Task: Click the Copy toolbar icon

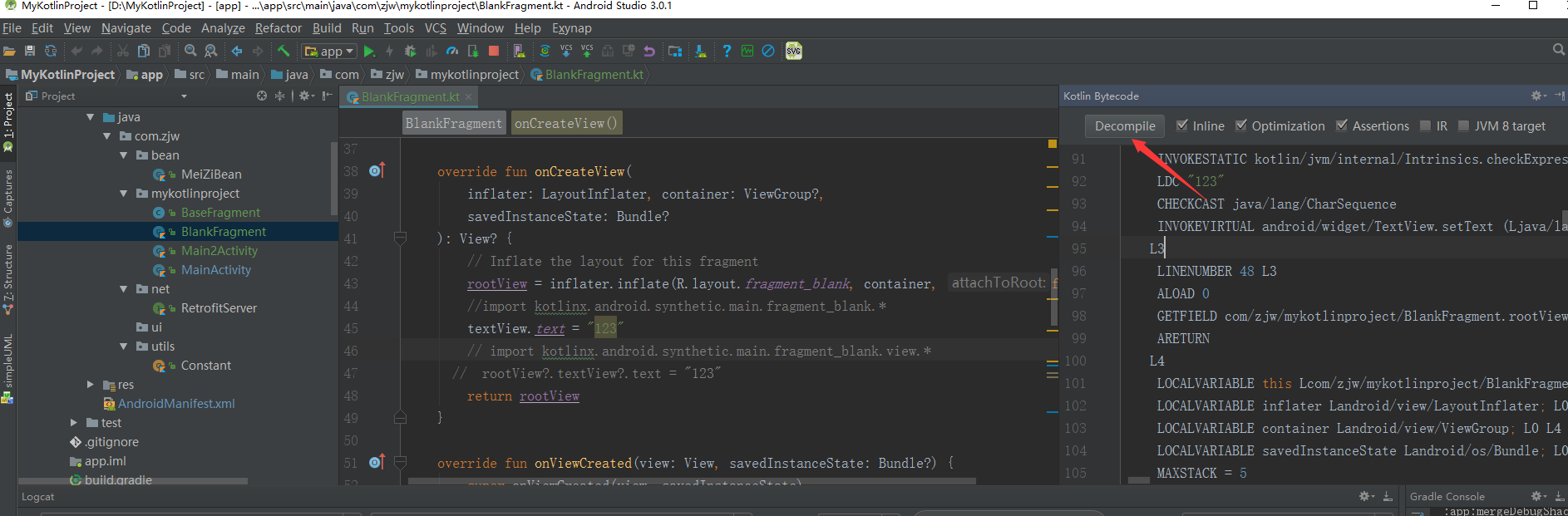Action: click(x=143, y=51)
